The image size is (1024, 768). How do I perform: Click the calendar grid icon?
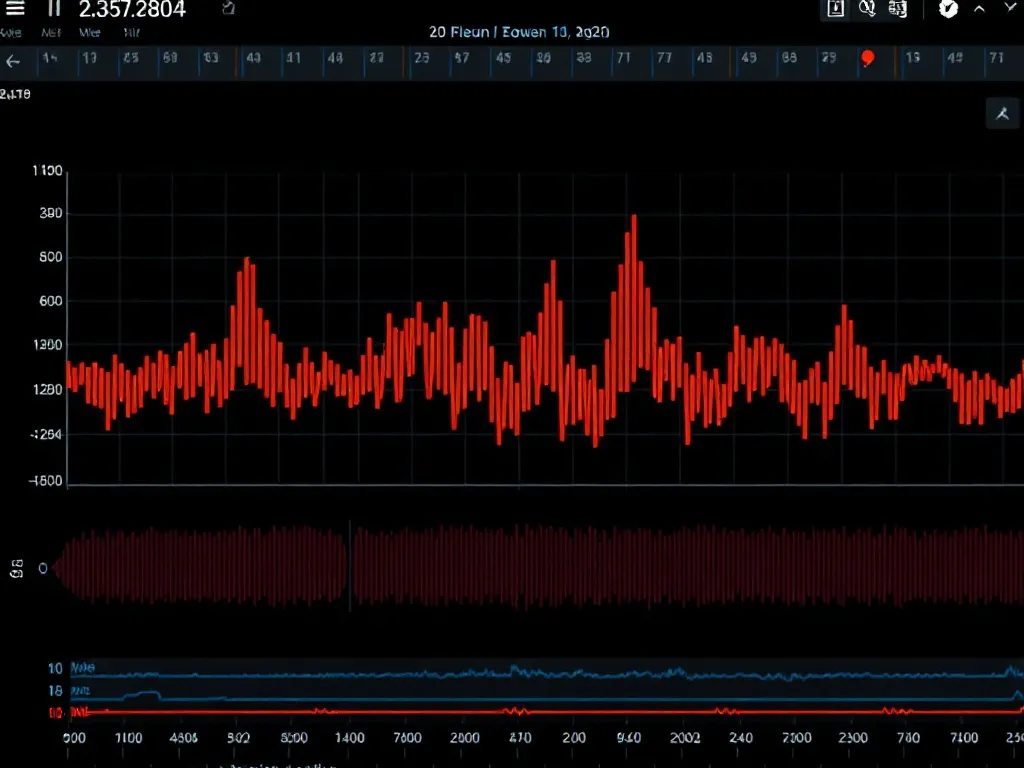click(x=898, y=8)
